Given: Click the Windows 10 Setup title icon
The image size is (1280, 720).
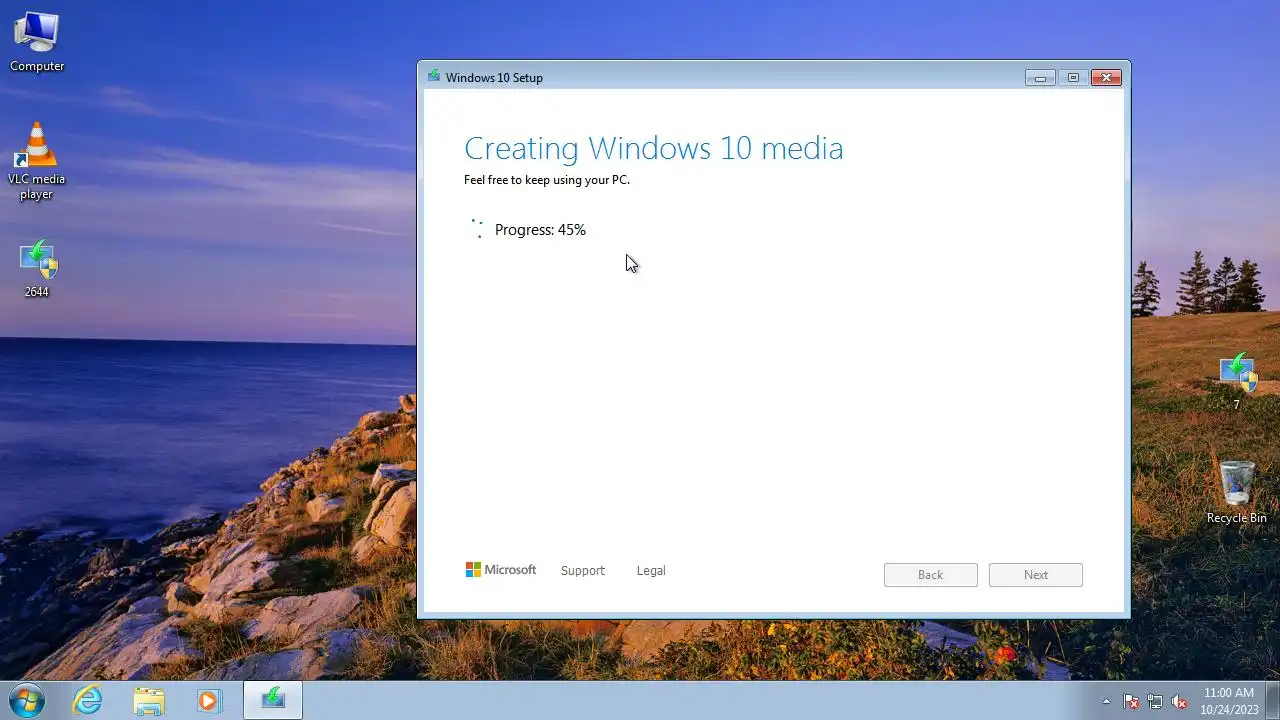Looking at the screenshot, I should point(433,77).
